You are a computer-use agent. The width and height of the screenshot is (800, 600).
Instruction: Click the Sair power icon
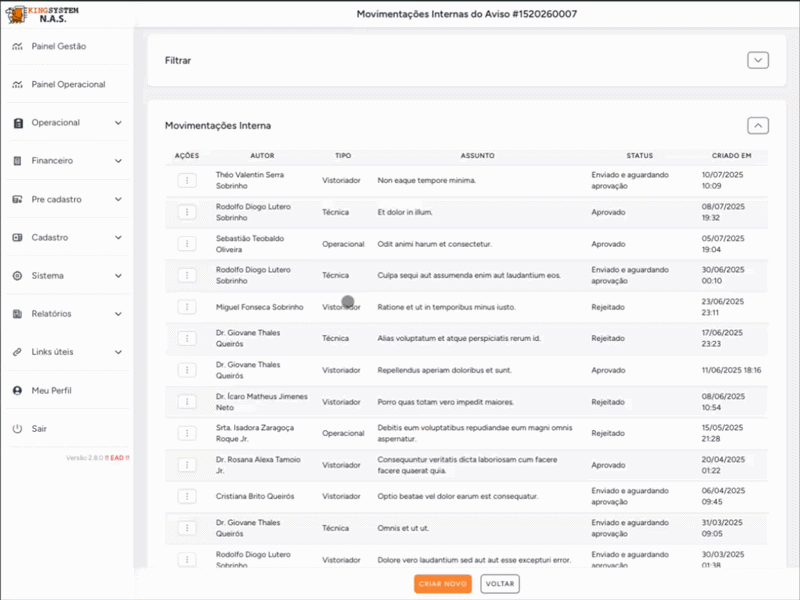click(17, 428)
